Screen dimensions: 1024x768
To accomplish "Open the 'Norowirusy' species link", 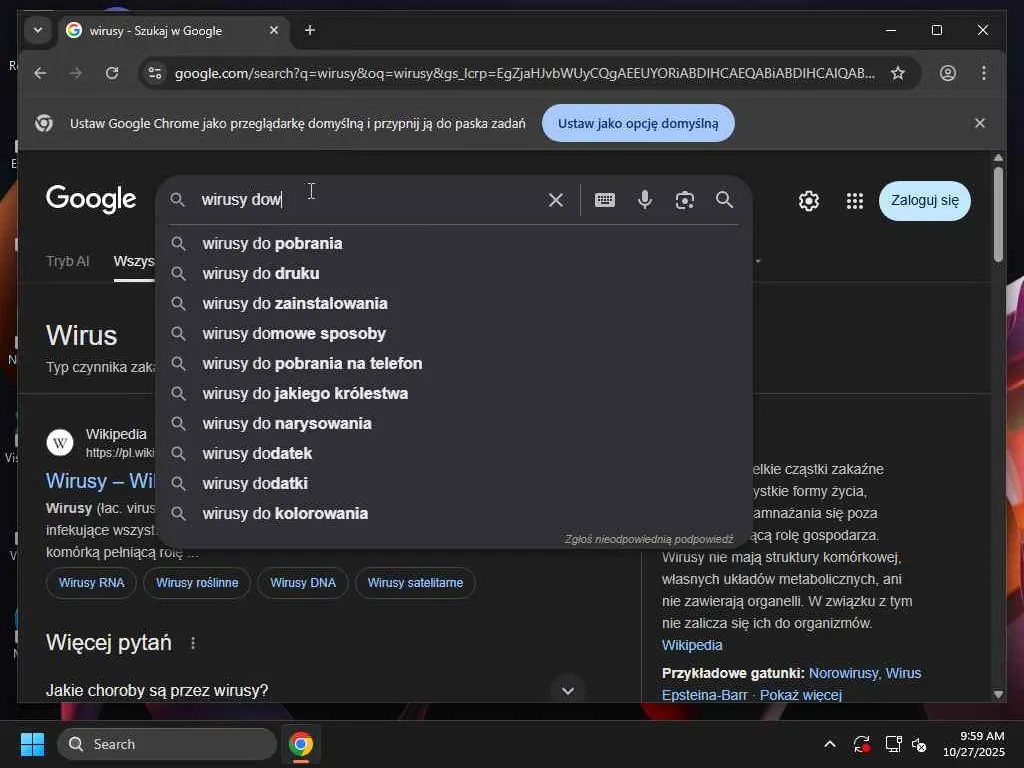I will click(x=844, y=673).
